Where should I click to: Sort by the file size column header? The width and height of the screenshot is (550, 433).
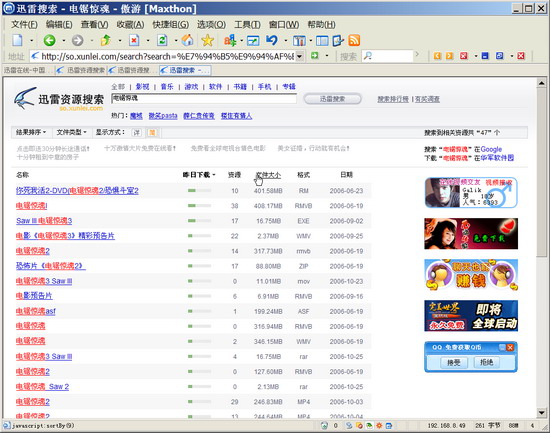[x=268, y=175]
